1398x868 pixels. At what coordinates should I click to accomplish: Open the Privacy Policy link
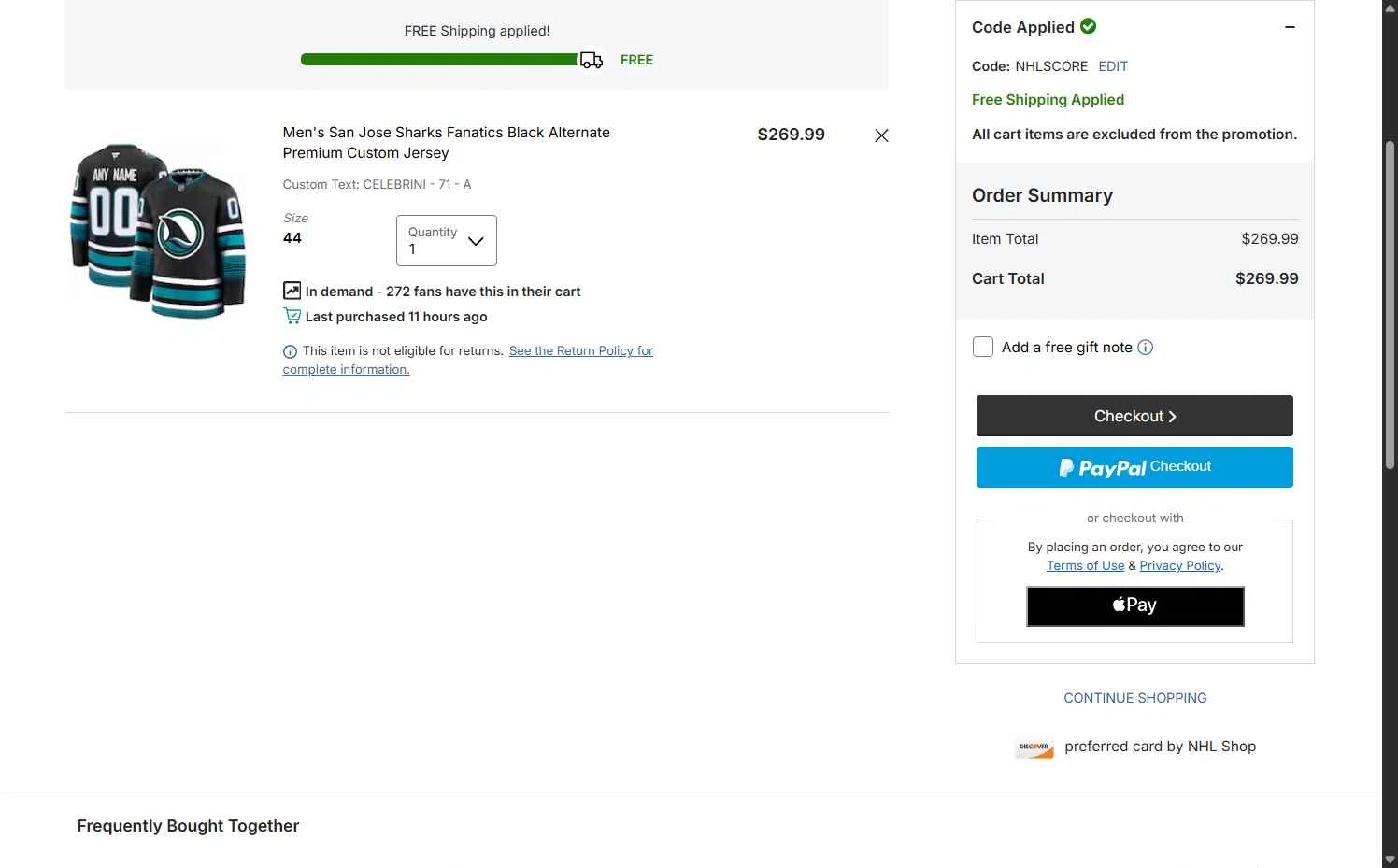1180,565
